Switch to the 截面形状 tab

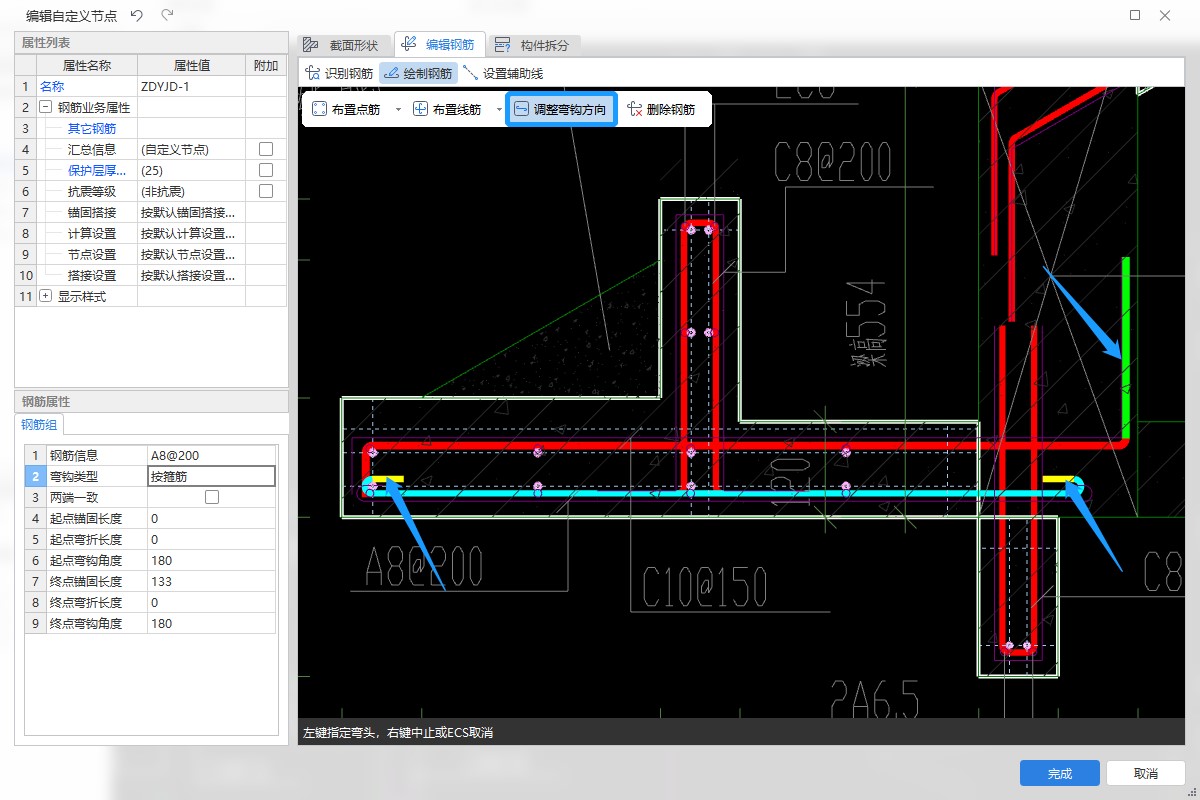[342, 45]
